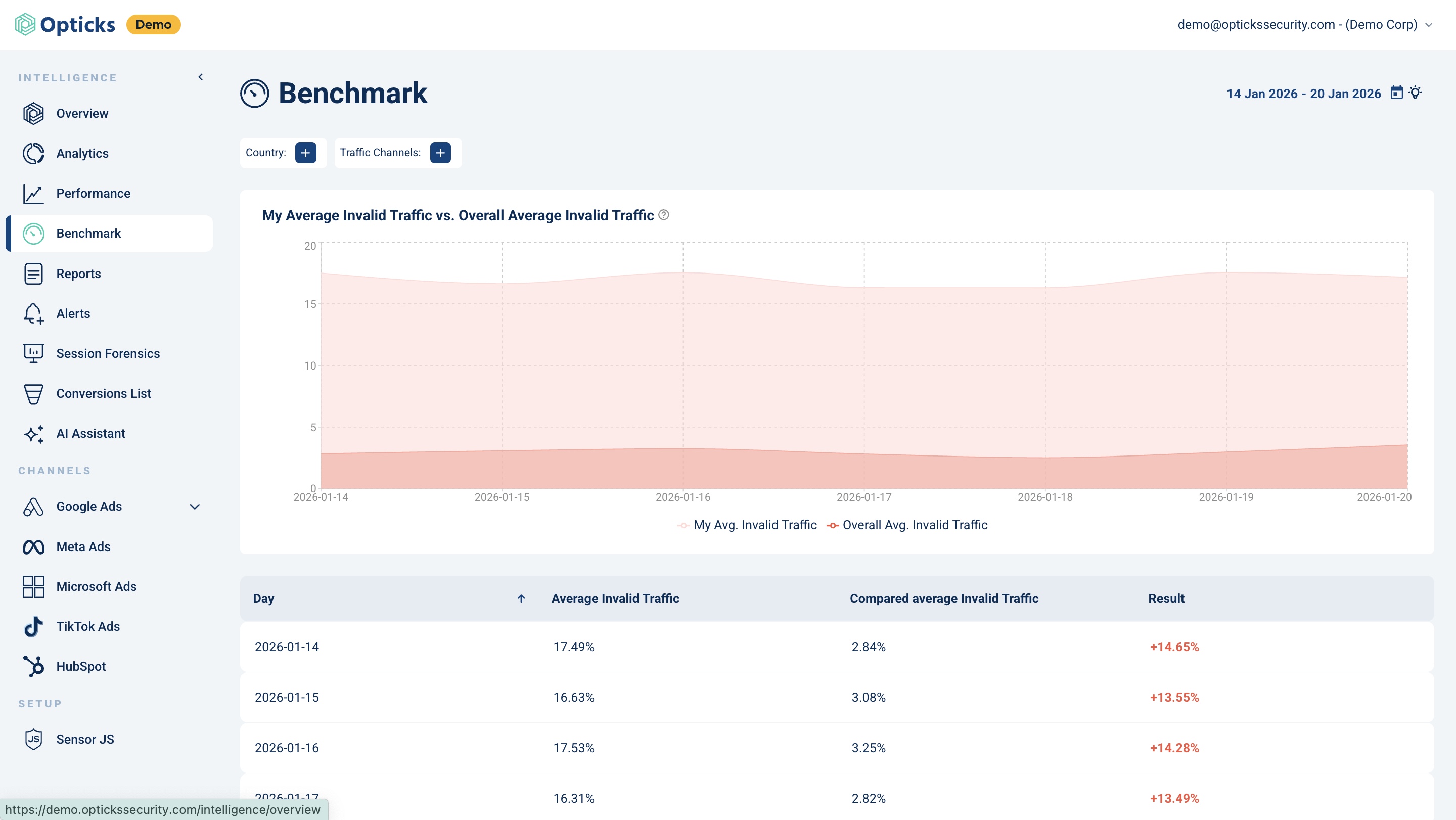Expand the Google Ads submenu chevron
The height and width of the screenshot is (820, 1456).
click(x=195, y=507)
